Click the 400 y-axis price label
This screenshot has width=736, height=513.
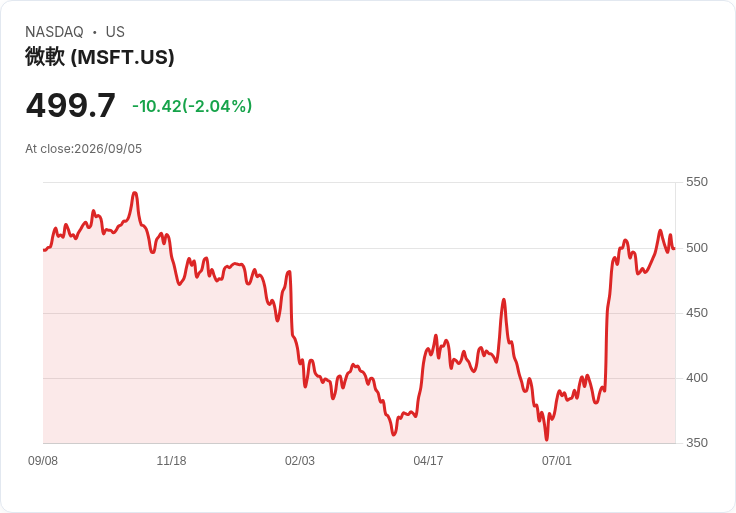[697, 378]
